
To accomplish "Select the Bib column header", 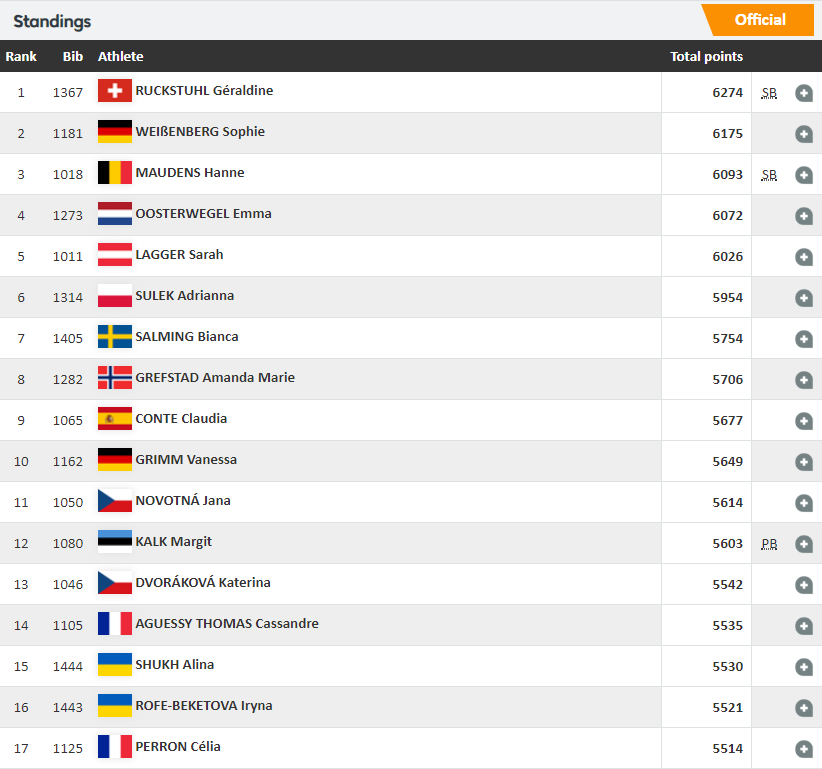I will point(73,56).
